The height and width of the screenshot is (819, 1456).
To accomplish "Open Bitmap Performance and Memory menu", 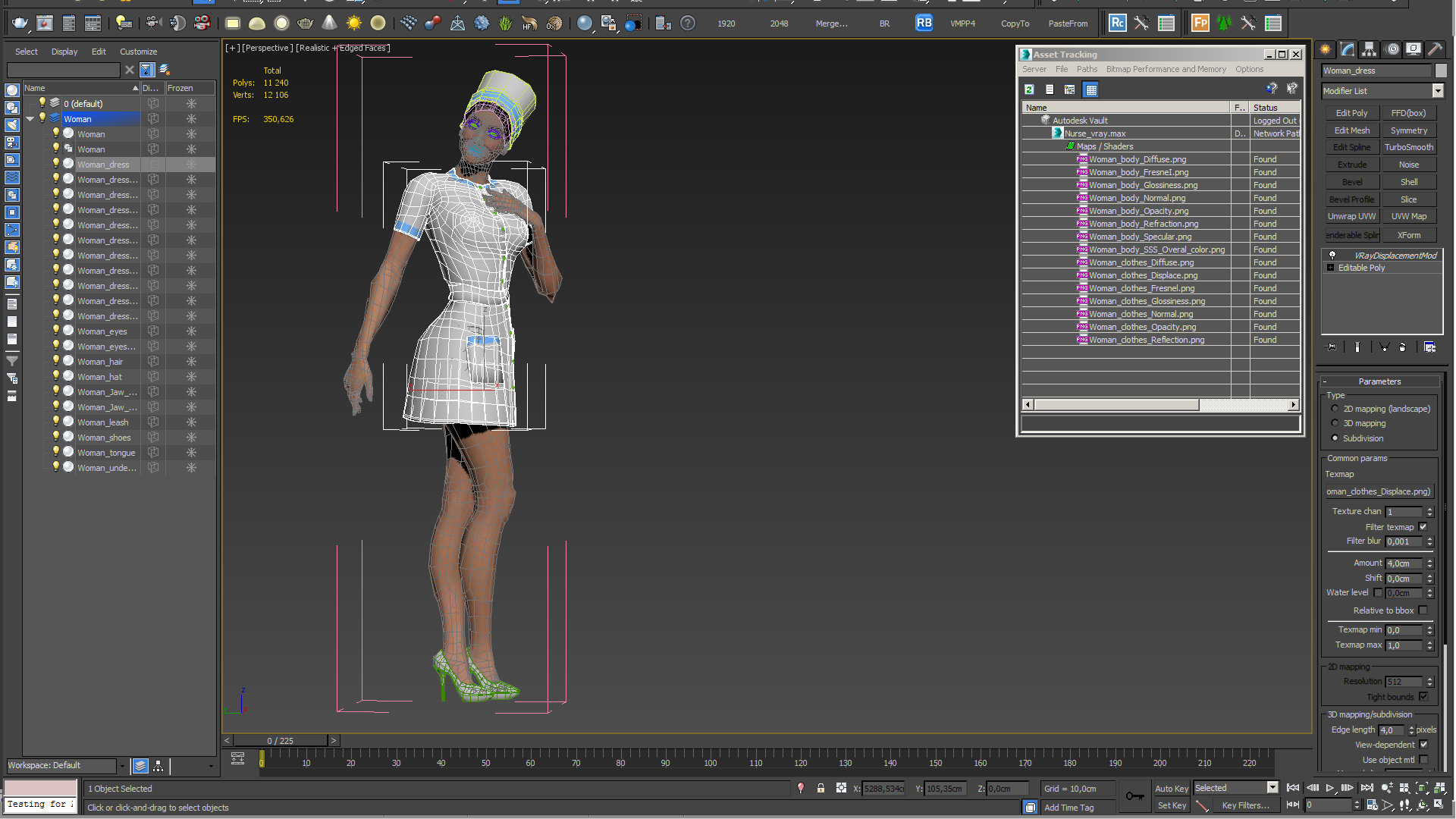I will click(x=1166, y=69).
